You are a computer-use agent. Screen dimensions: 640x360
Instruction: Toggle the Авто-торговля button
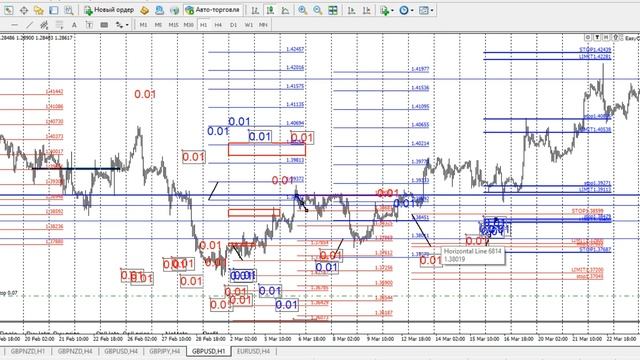(212, 10)
